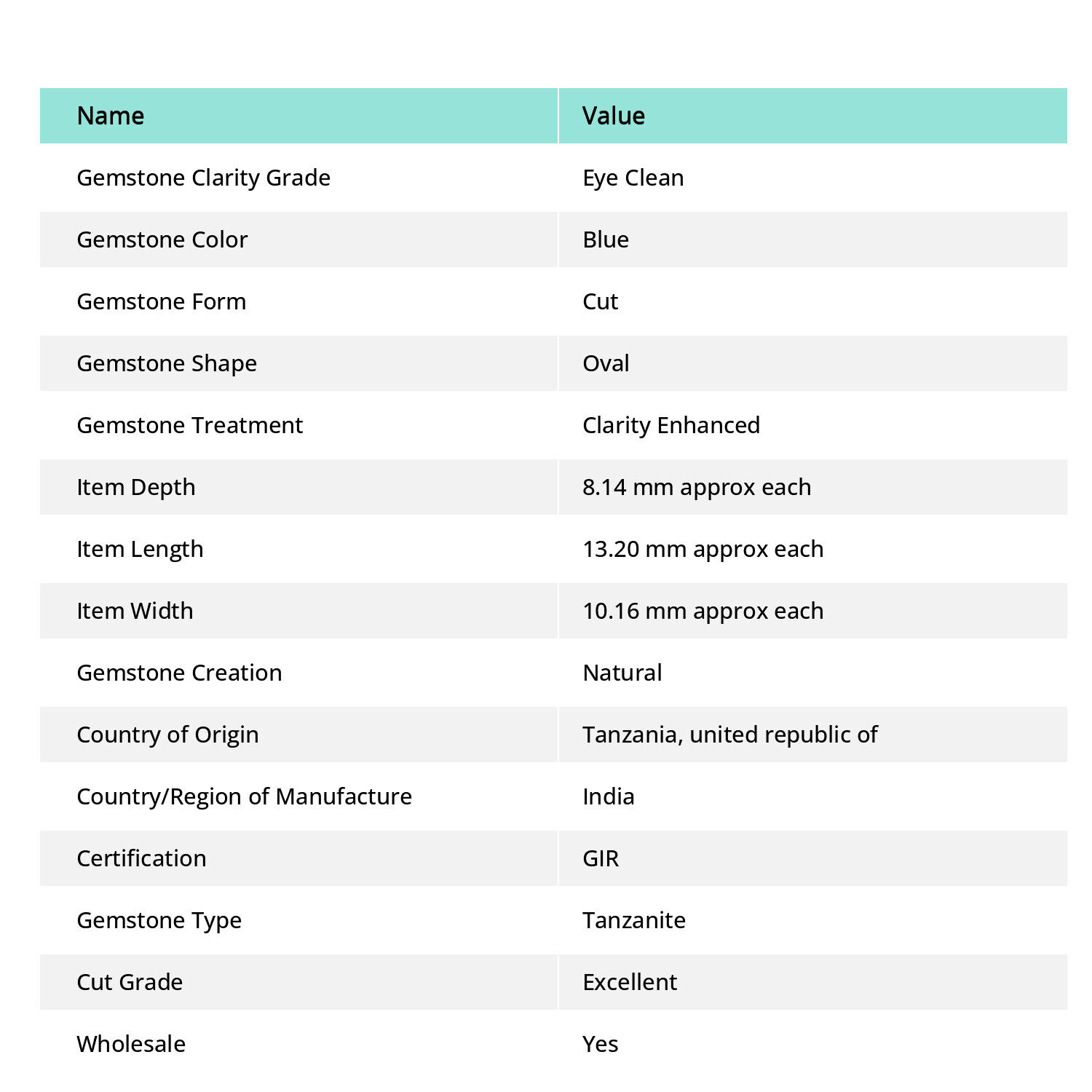Click the 10.16 mm width value
The image size is (1092, 1092).
(703, 611)
